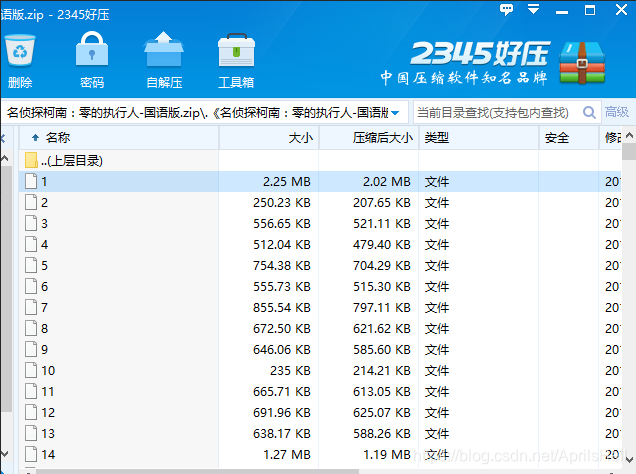Select file named 6
Viewport: 636px width, 474px height.
click(x=44, y=287)
